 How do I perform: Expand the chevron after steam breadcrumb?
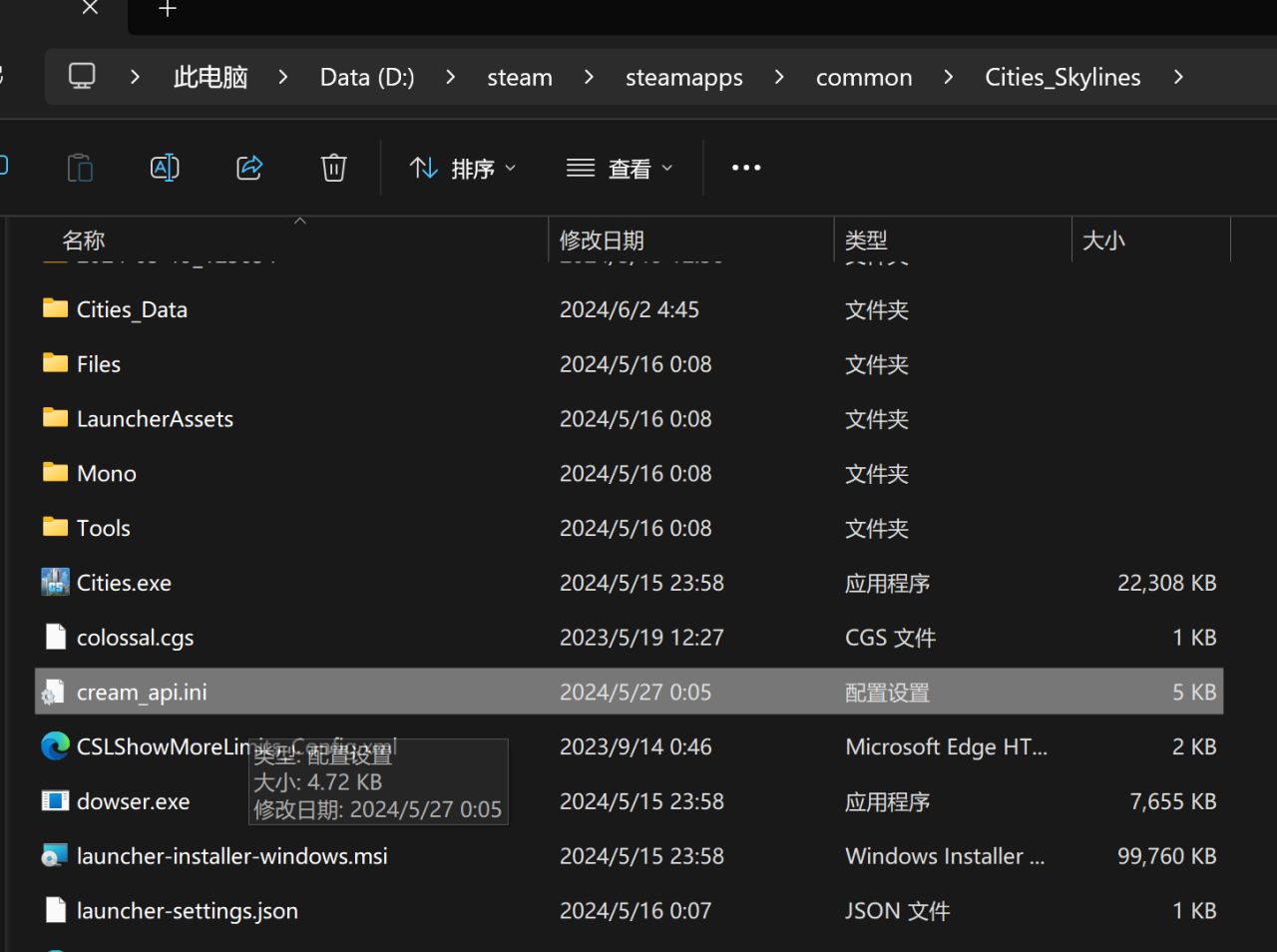click(589, 77)
